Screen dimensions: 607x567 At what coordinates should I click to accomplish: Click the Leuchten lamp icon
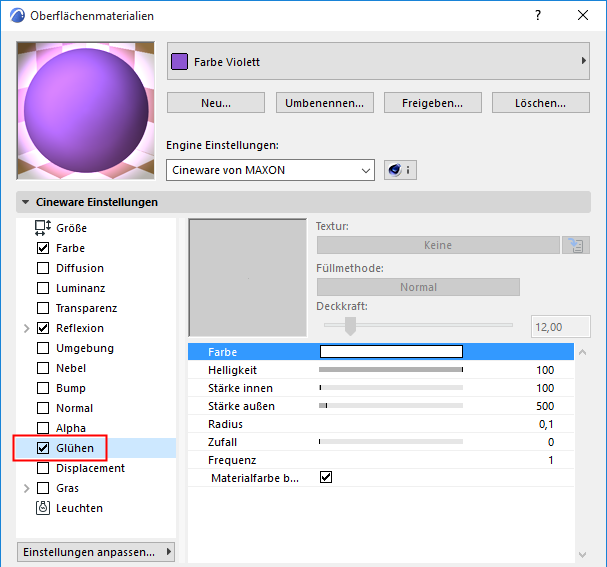point(43,508)
